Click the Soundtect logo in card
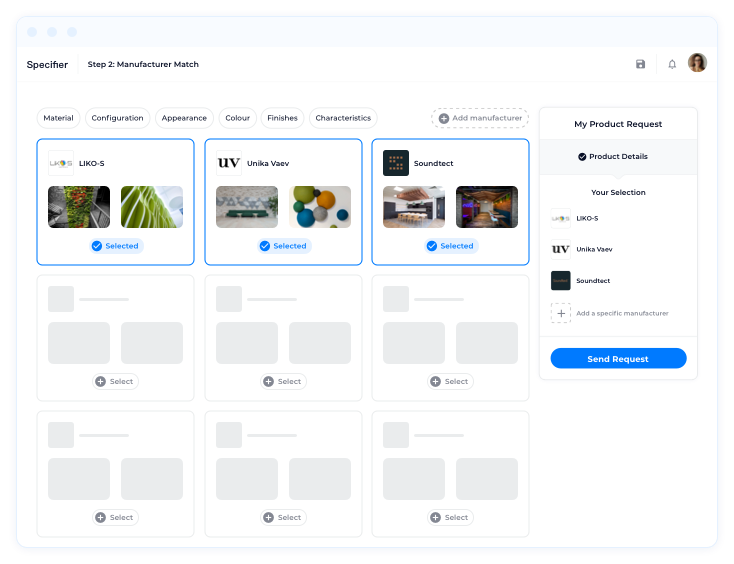734x564 pixels. (x=396, y=163)
